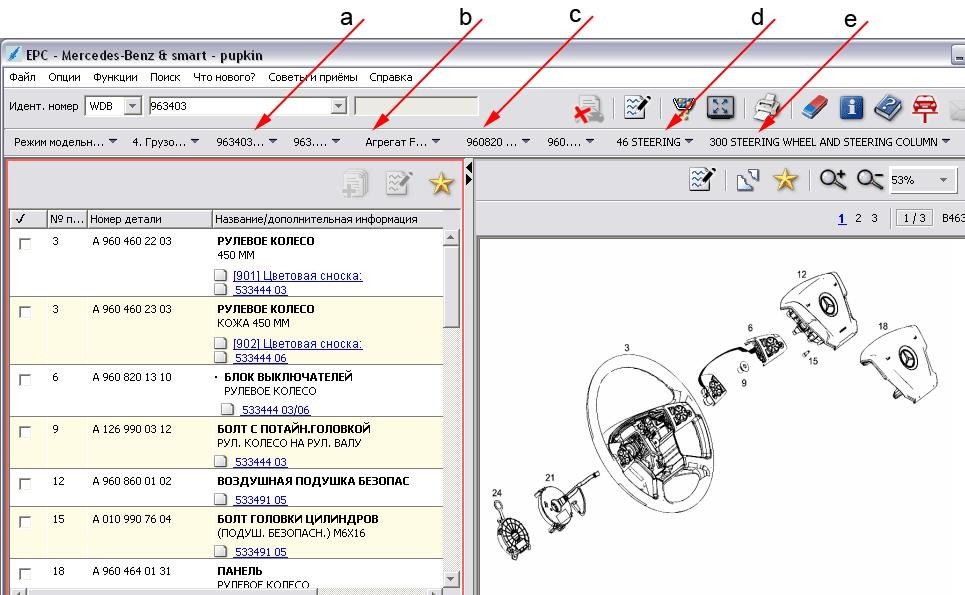Tick the checkbox for part A 960 464 01 31

pos(25,573)
